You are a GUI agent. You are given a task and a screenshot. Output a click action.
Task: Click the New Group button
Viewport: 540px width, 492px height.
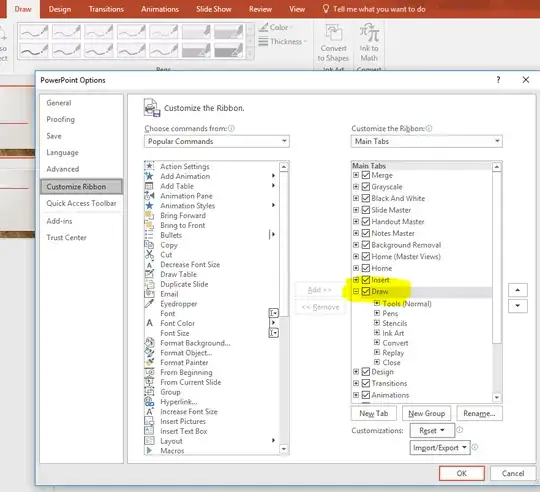tap(426, 413)
